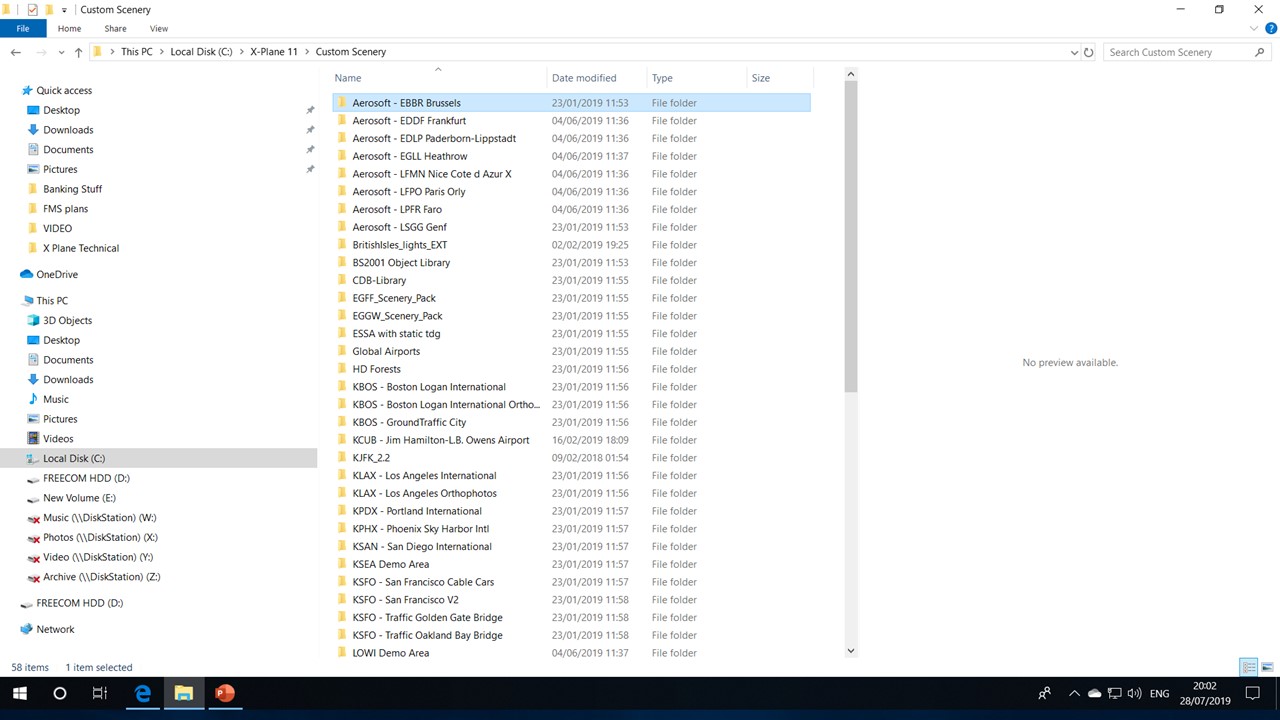
Task: Open the Share ribbon tab
Action: click(x=116, y=29)
